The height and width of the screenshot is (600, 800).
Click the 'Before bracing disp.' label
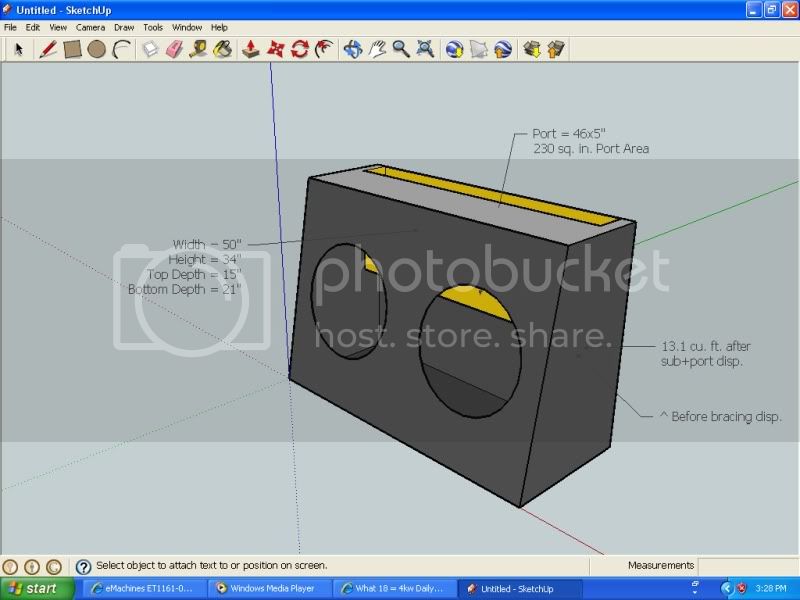click(726, 416)
